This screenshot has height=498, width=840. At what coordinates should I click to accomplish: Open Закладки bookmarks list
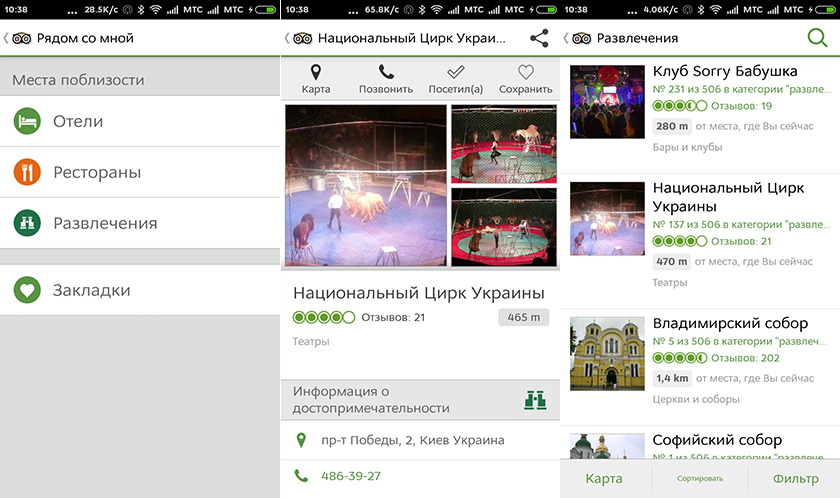point(140,290)
